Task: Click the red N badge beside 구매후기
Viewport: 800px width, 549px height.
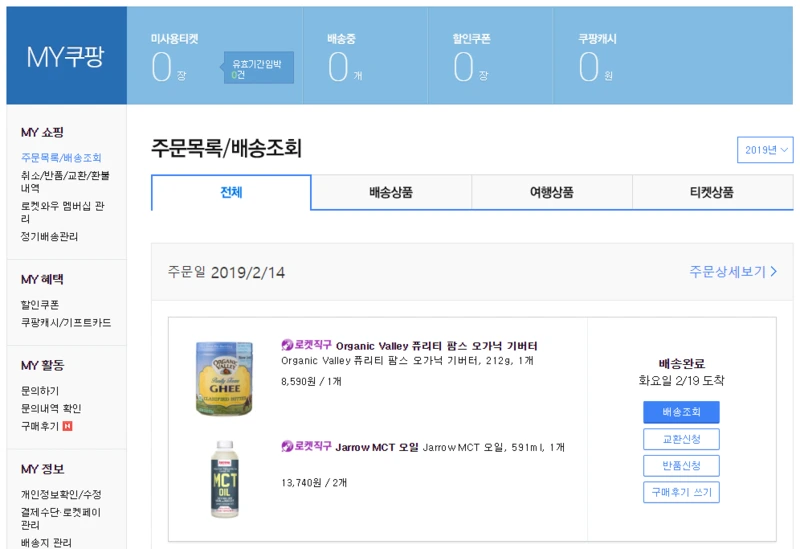Action: click(67, 426)
